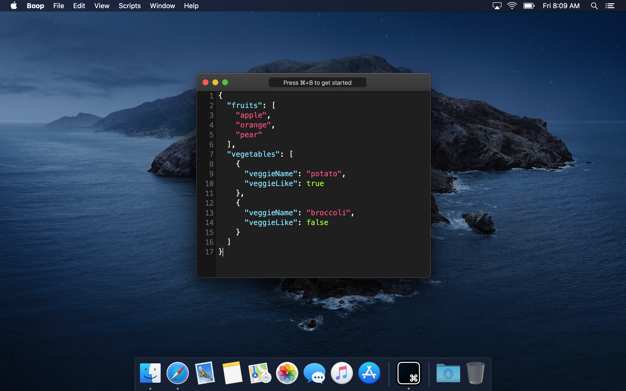Click the green true value

(315, 183)
